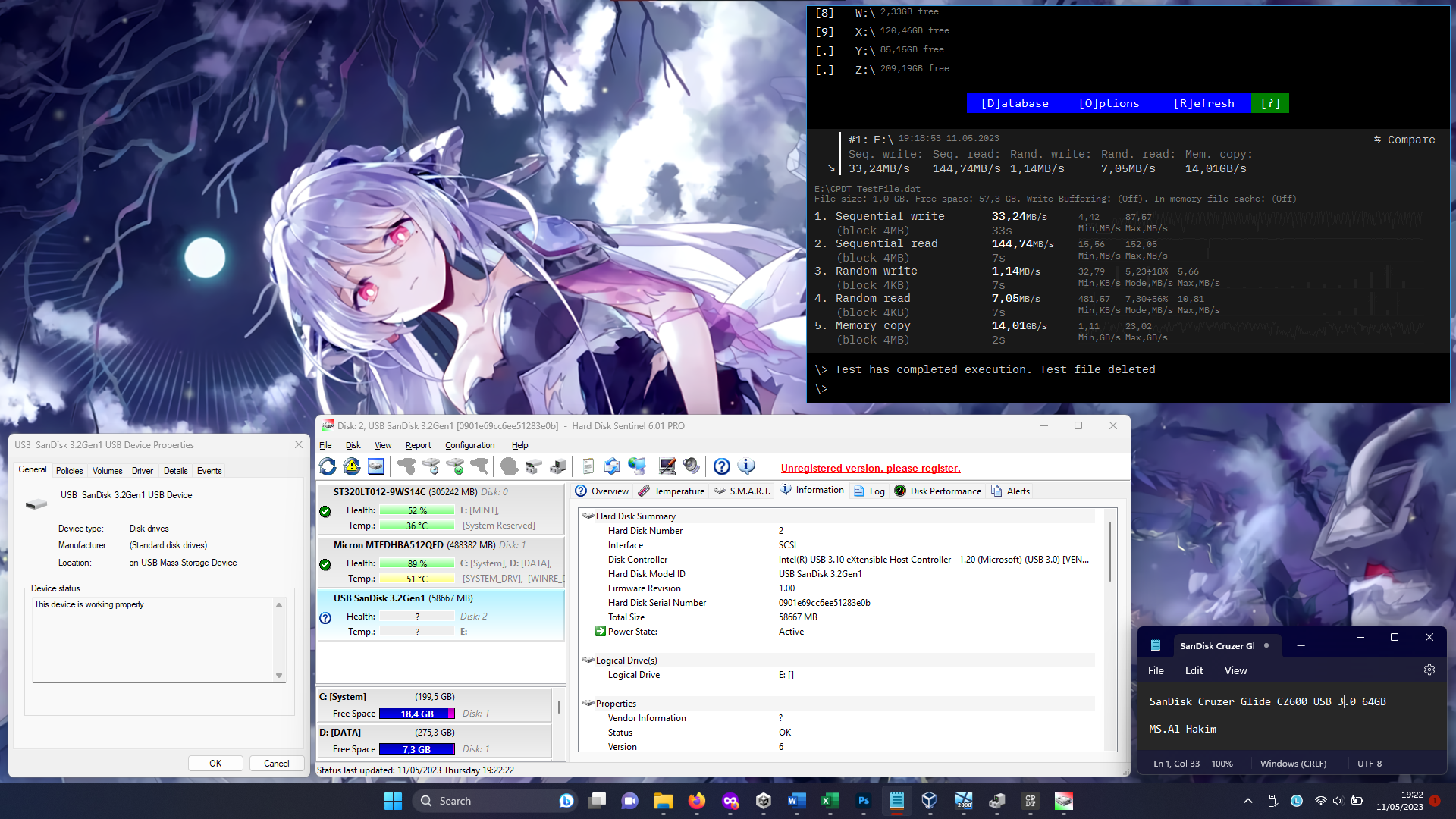This screenshot has height=819, width=1456.
Task: Click the refresh-with-warning icon in Sentinel toolbar
Action: point(352,466)
